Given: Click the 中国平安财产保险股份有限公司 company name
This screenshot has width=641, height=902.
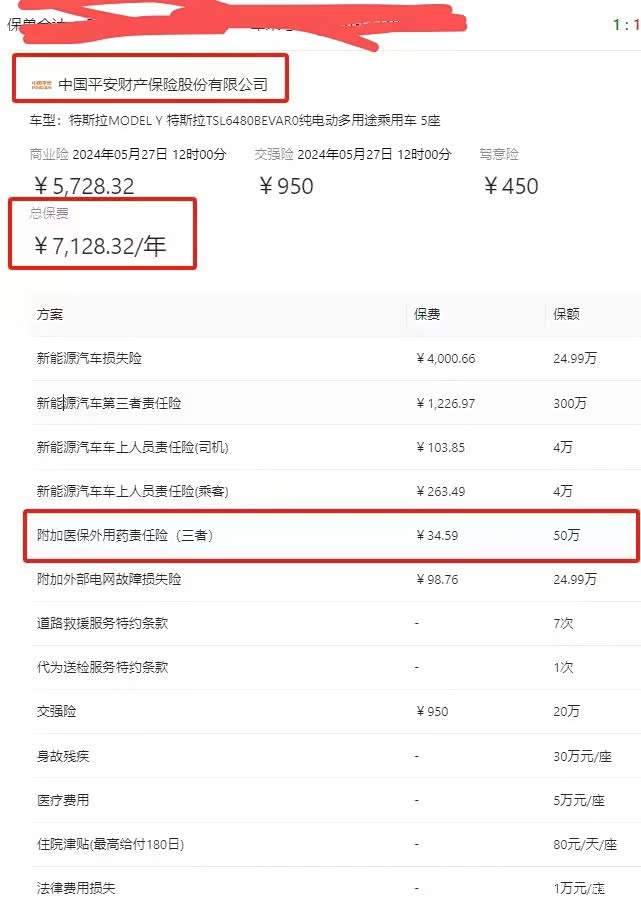Looking at the screenshot, I should (x=163, y=85).
